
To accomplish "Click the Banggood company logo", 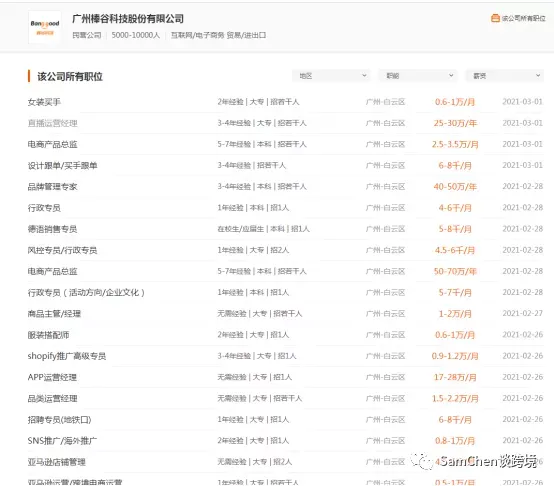I will click(x=45, y=27).
